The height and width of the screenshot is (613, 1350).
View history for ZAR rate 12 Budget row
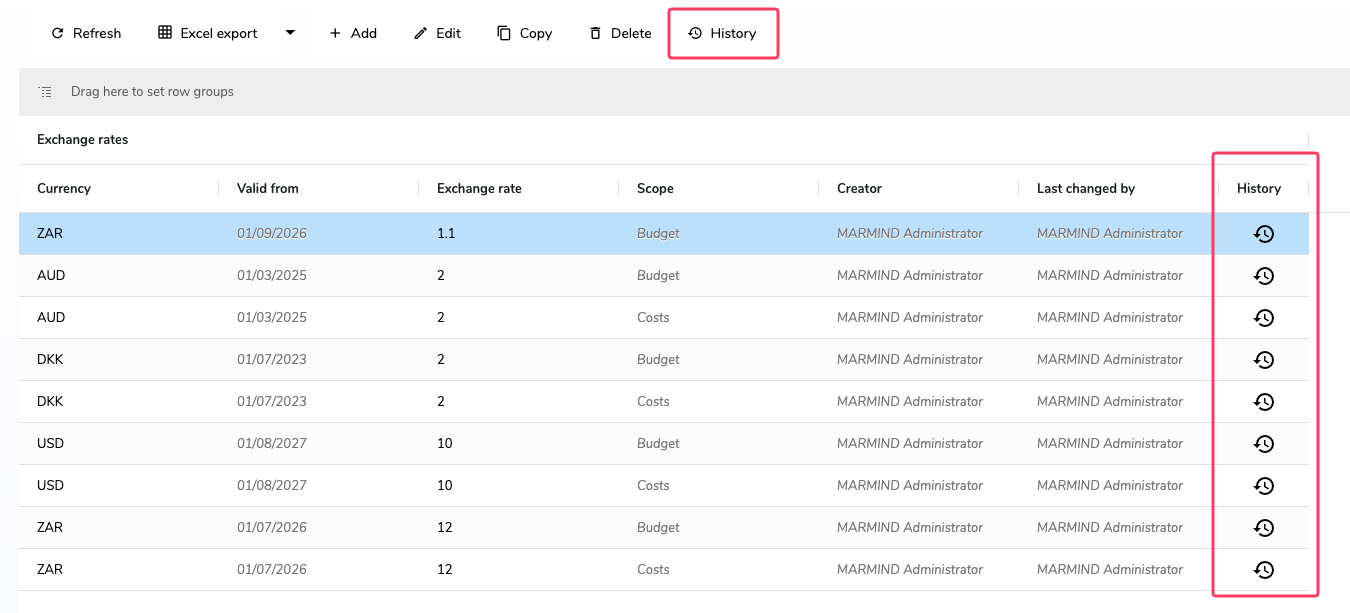(x=1264, y=528)
